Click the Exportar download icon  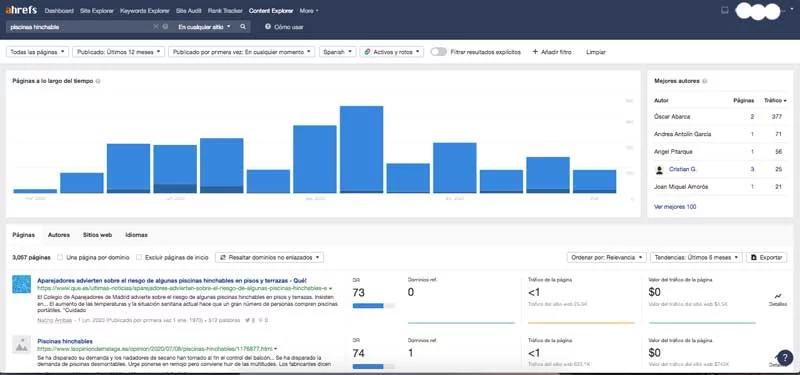(x=754, y=258)
